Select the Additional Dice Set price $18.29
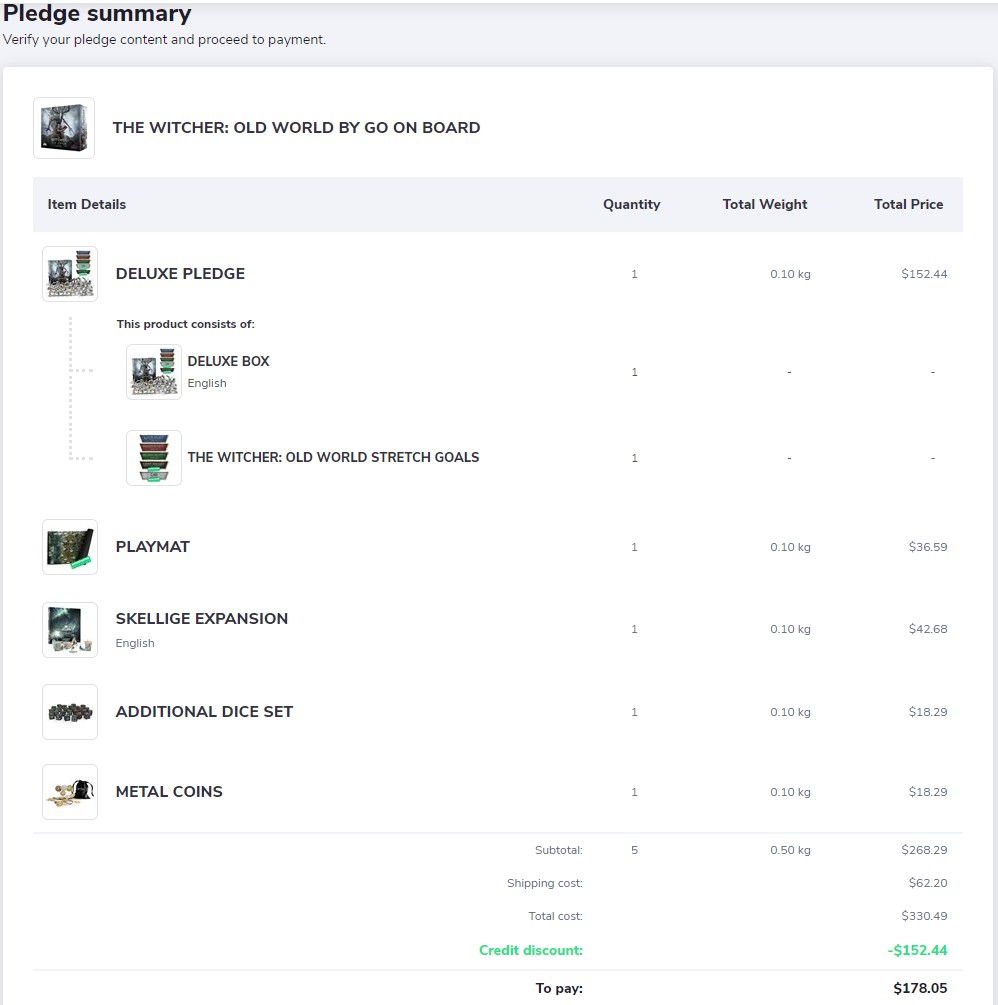This screenshot has height=1005, width=998. pyautogui.click(x=927, y=711)
